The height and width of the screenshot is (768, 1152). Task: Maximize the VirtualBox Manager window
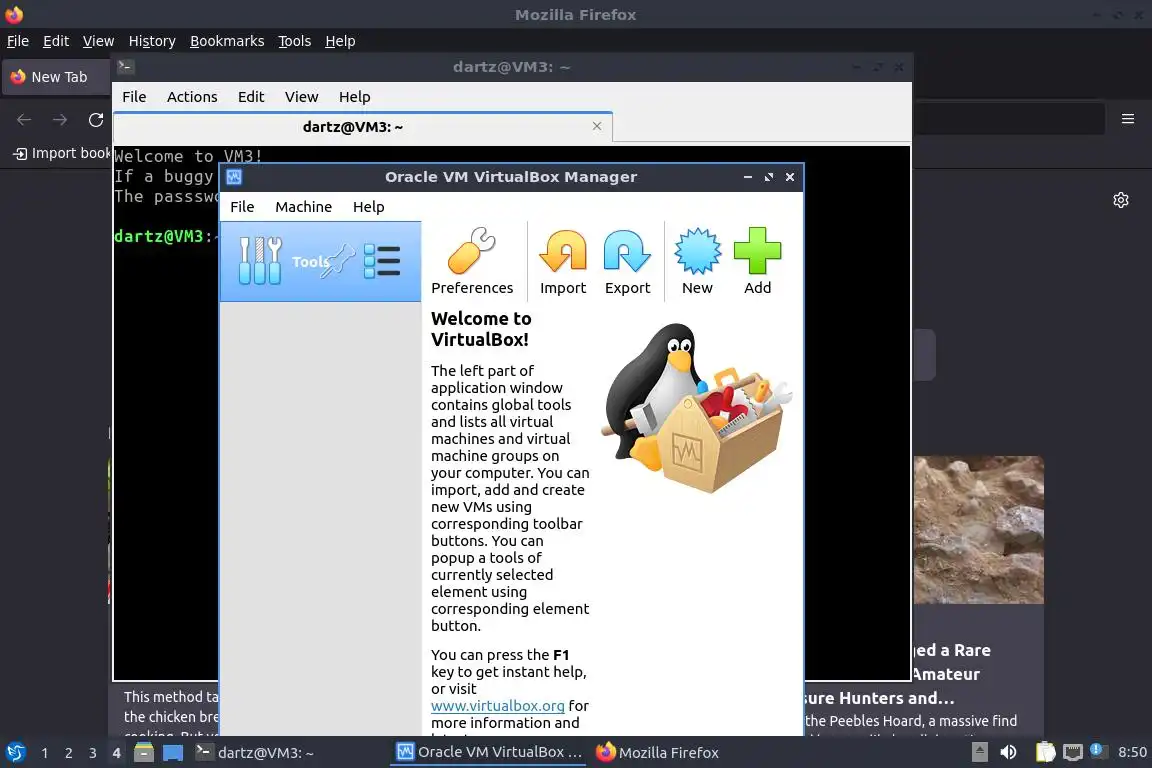(x=768, y=177)
